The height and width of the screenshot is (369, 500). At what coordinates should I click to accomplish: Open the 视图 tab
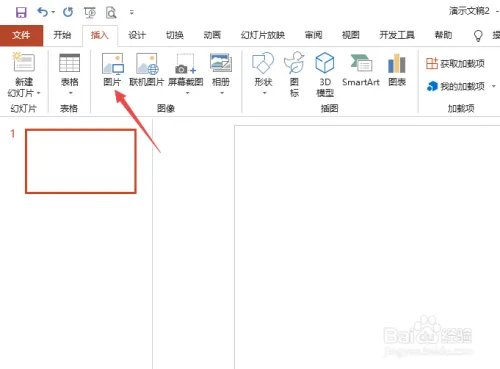click(x=351, y=35)
